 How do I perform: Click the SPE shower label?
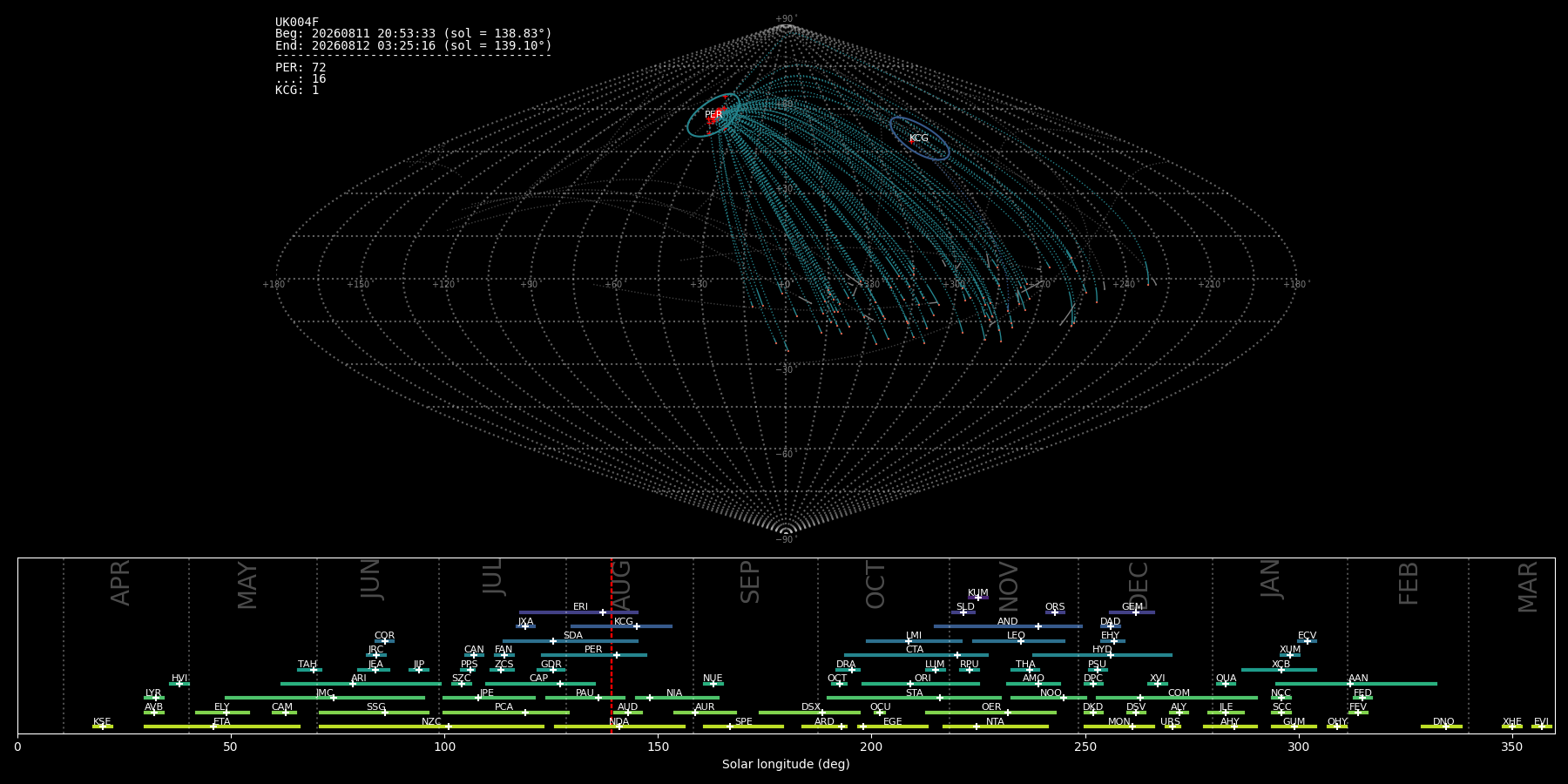743,722
